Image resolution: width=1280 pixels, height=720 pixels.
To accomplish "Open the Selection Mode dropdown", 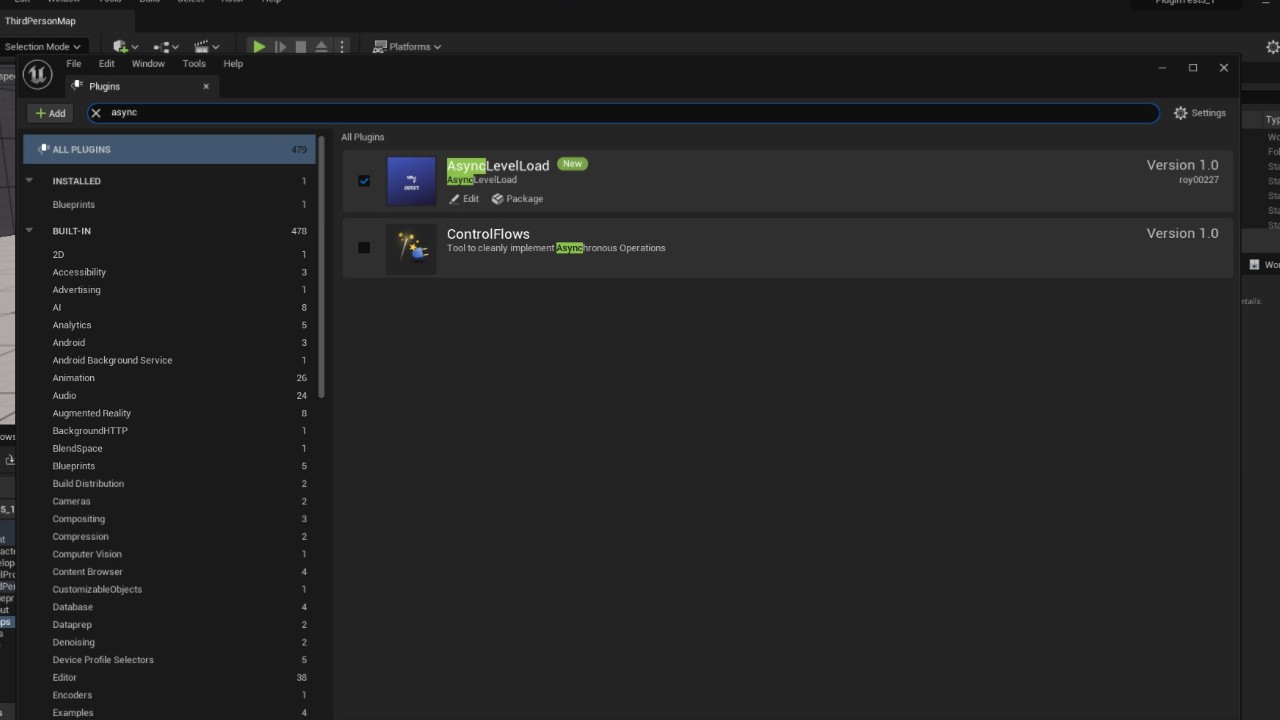I will (x=42, y=47).
